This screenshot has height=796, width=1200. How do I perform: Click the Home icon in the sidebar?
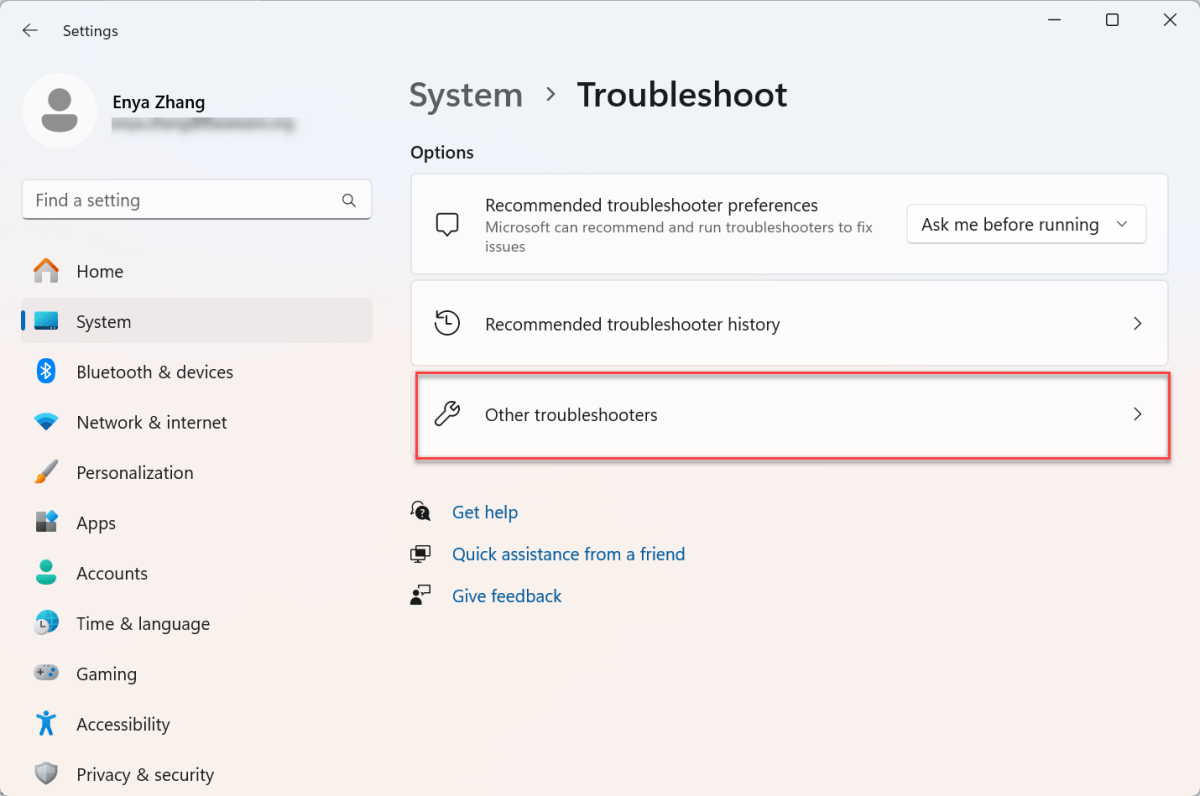46,271
